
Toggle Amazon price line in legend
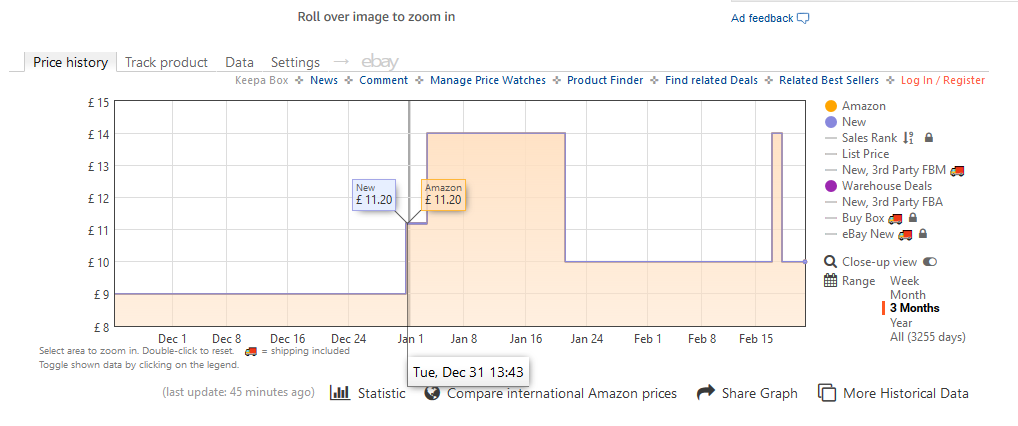863,106
